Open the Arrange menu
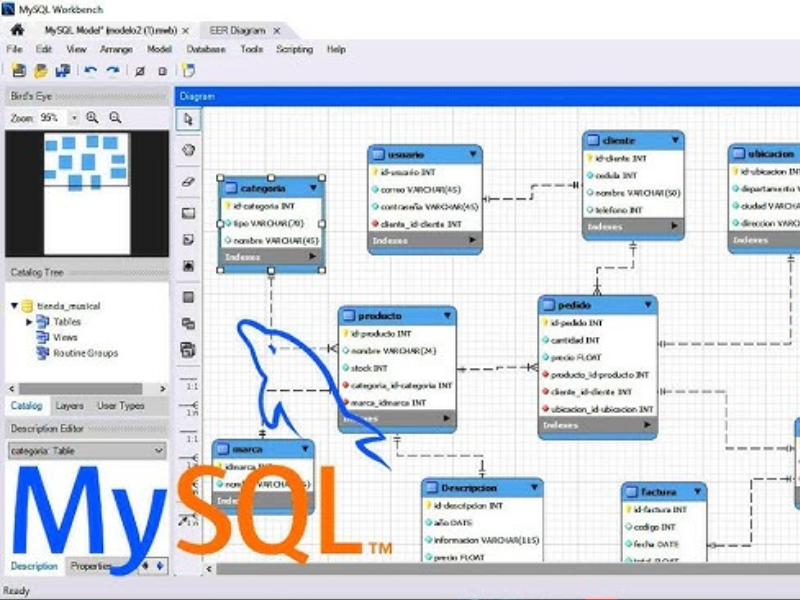800x600 pixels. [116, 49]
